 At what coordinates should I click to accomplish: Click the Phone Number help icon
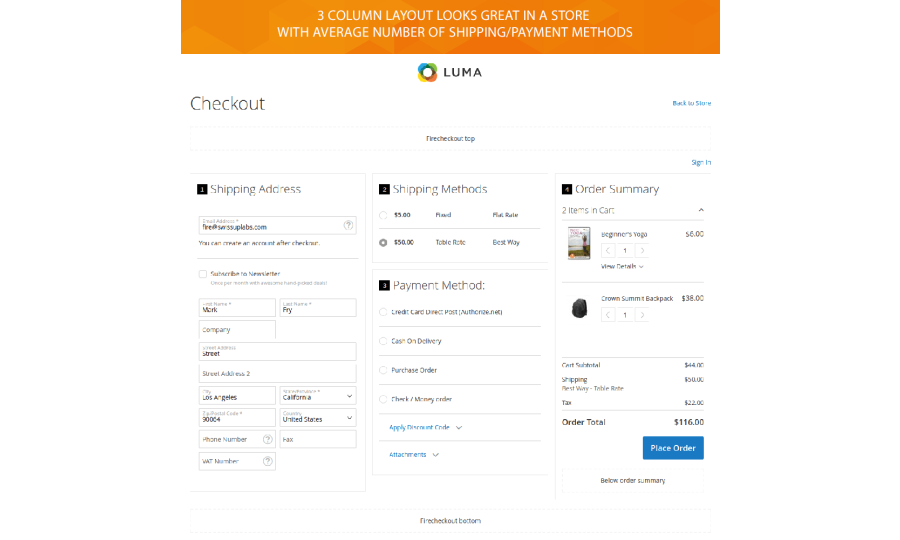(x=267, y=439)
